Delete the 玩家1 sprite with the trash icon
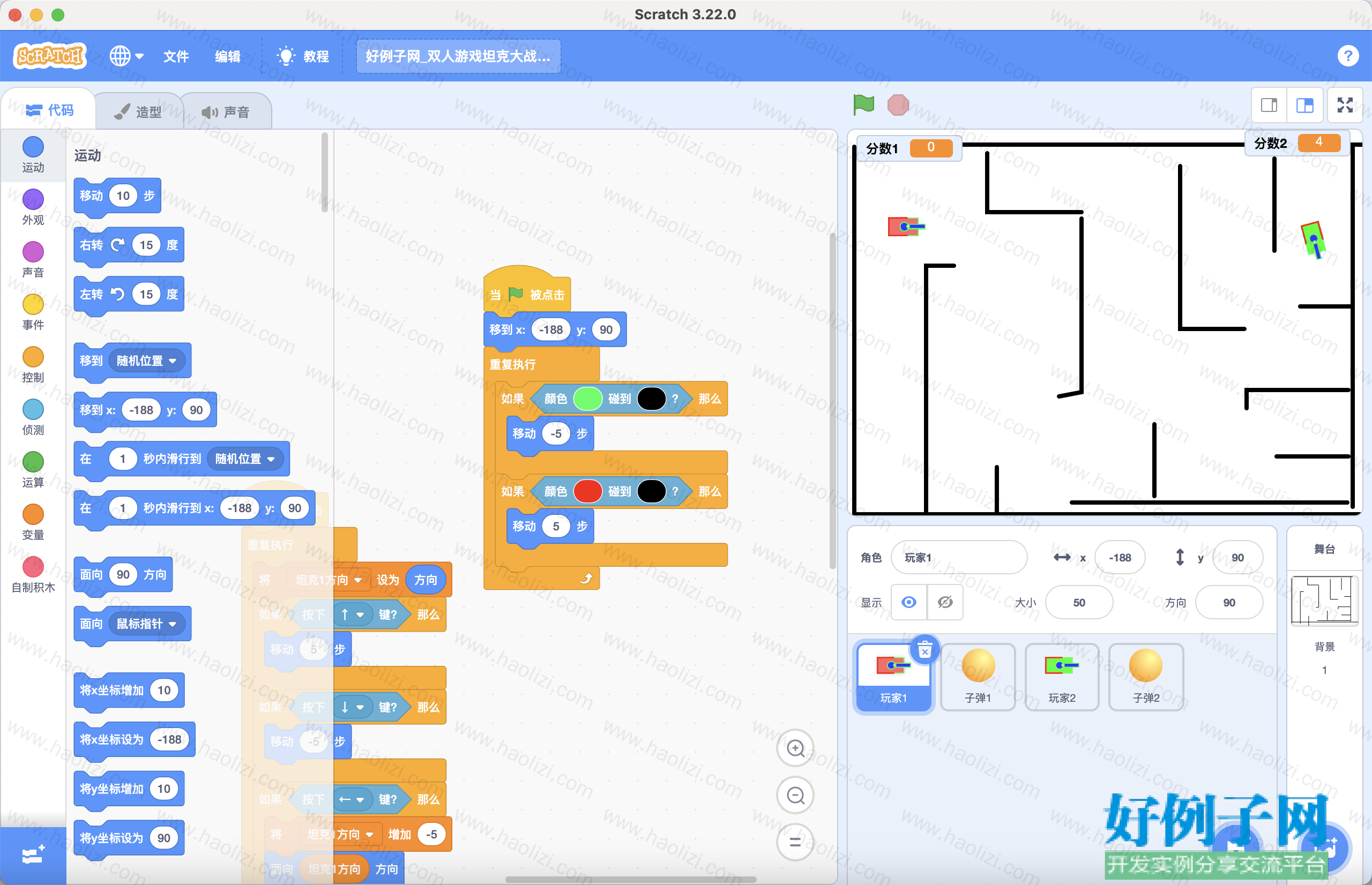 pyautogui.click(x=924, y=650)
